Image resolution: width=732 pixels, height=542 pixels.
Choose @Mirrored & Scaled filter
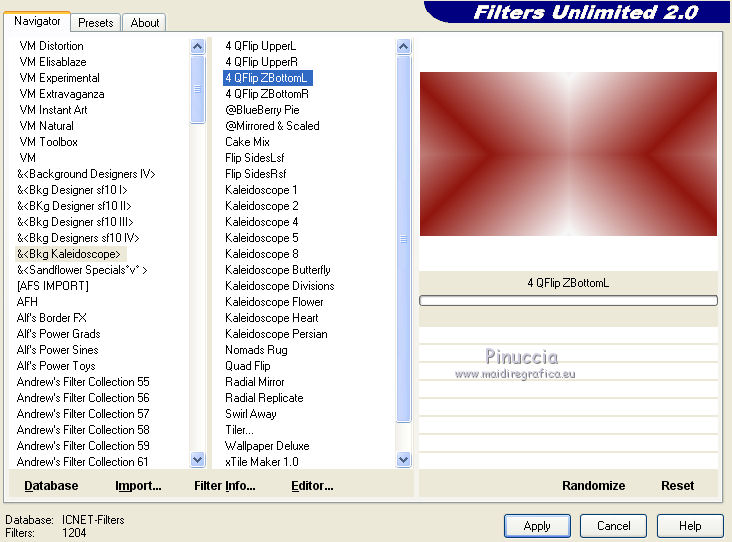272,126
